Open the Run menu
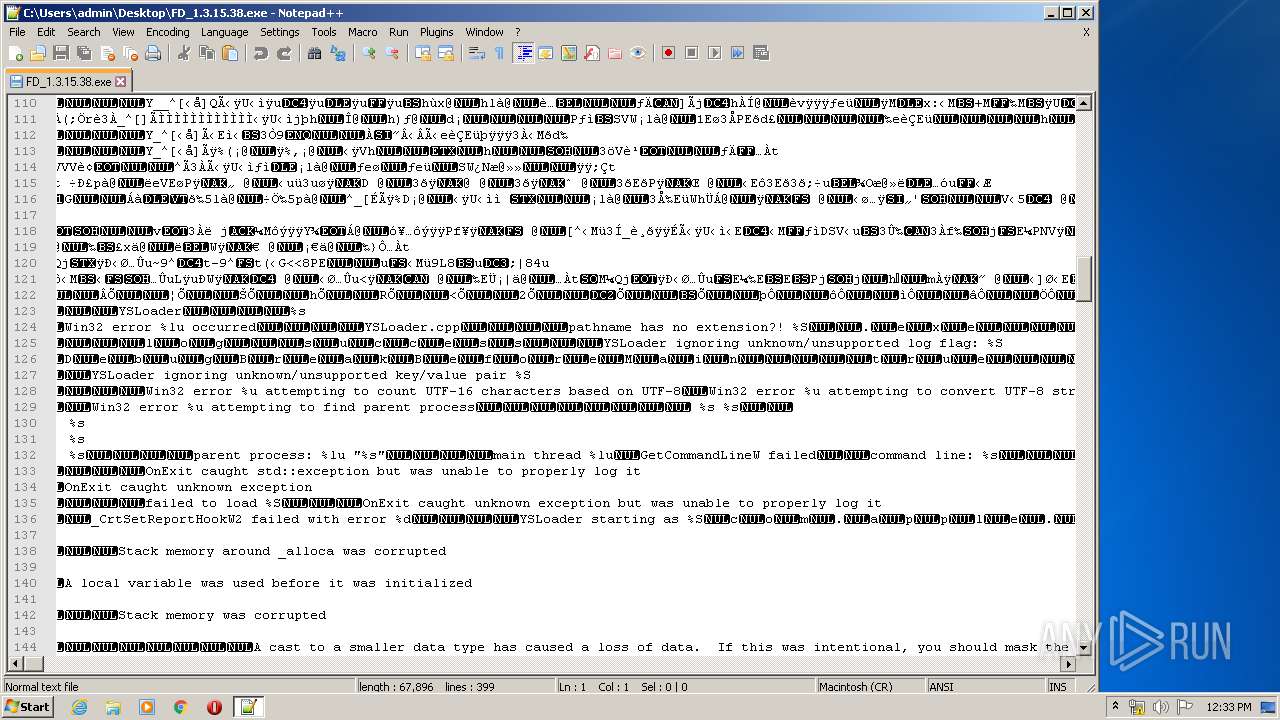Screen dimensions: 1280x720 click(x=398, y=32)
